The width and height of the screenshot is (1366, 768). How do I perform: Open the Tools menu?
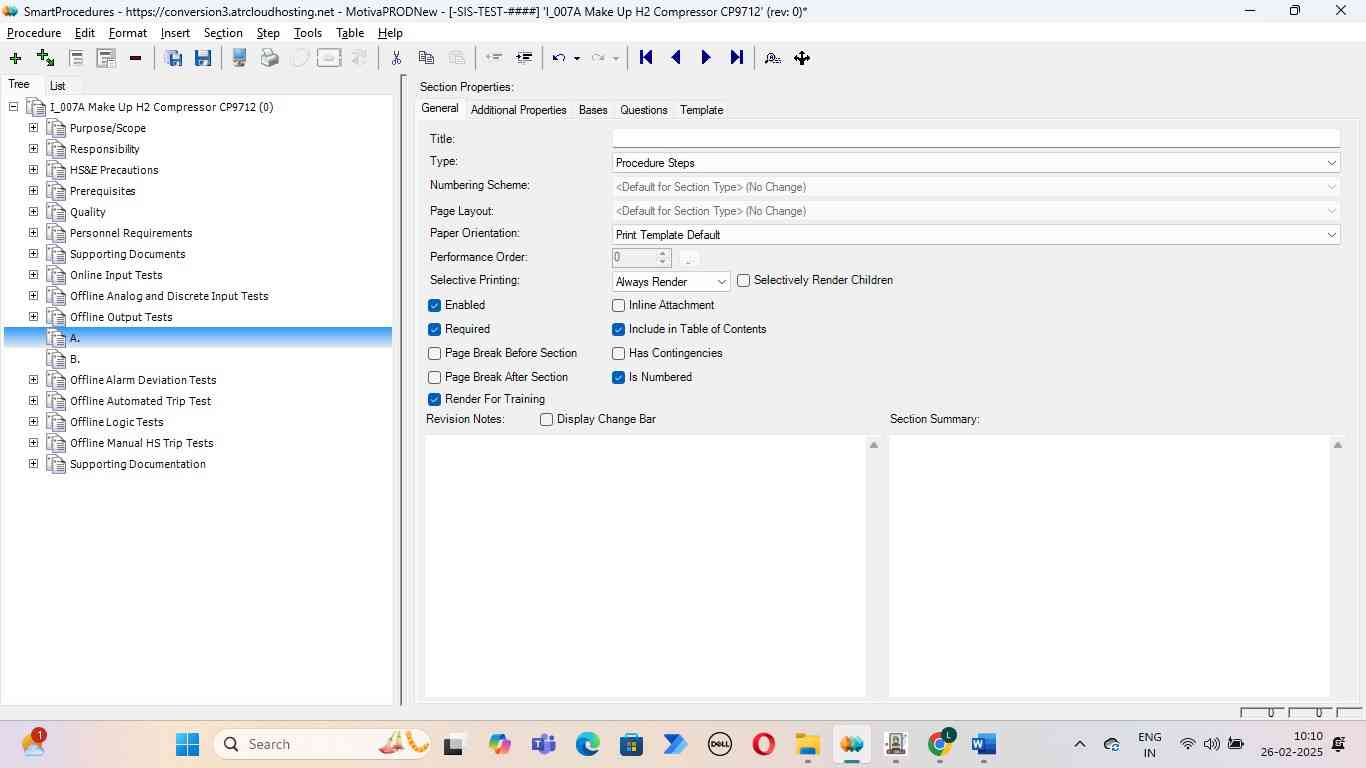coord(308,33)
